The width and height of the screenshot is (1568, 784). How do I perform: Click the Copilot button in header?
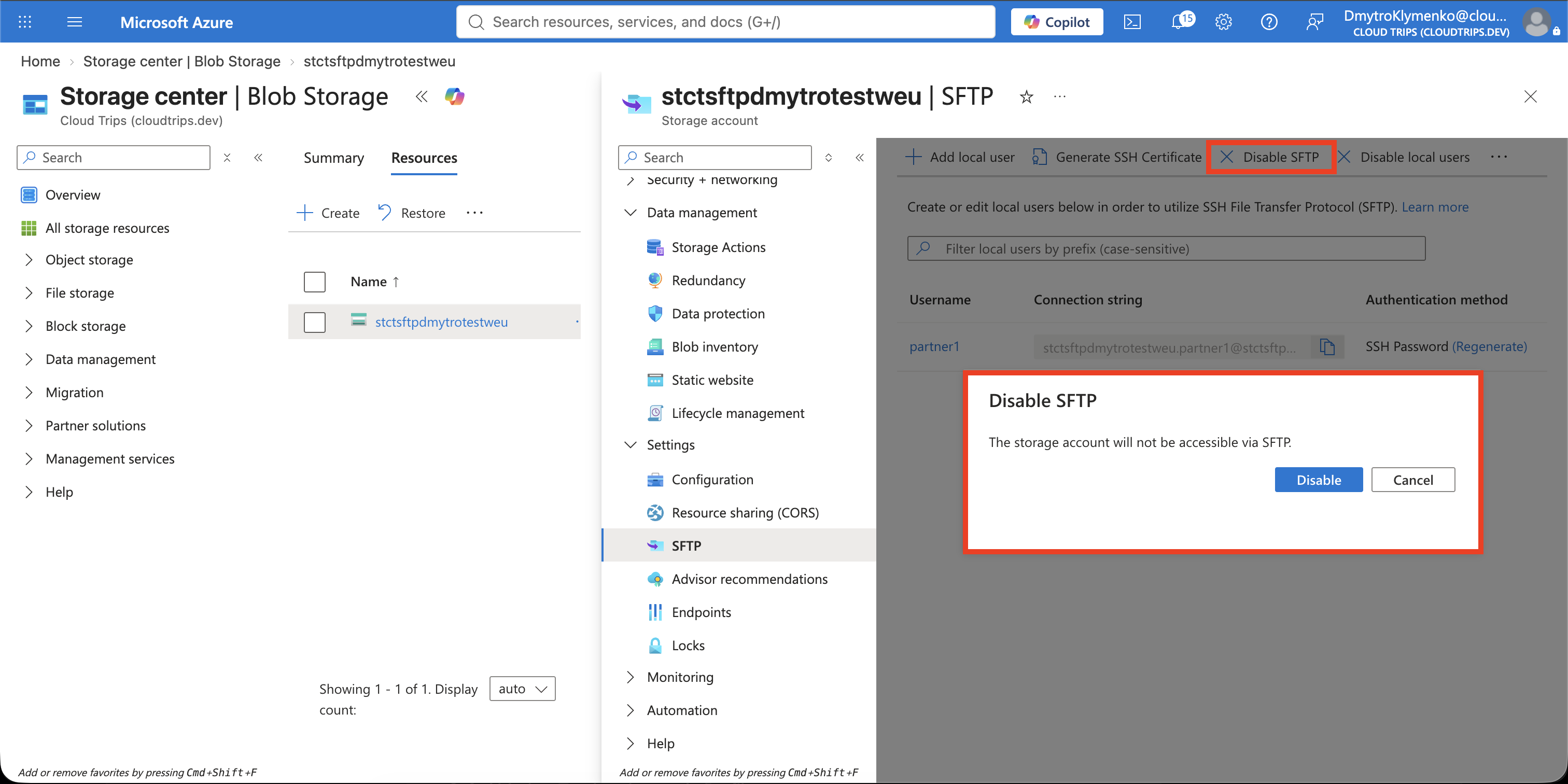point(1057,22)
